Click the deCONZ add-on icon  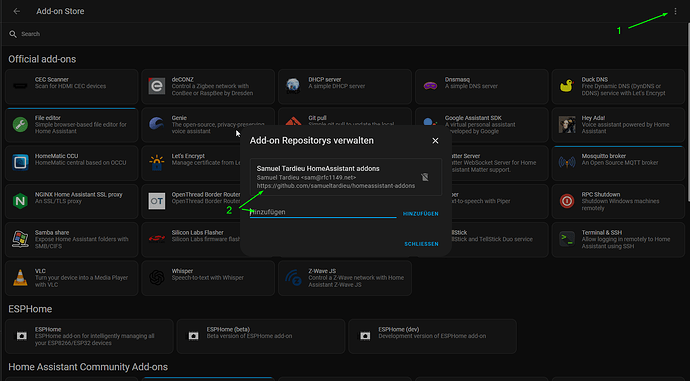[x=157, y=86]
